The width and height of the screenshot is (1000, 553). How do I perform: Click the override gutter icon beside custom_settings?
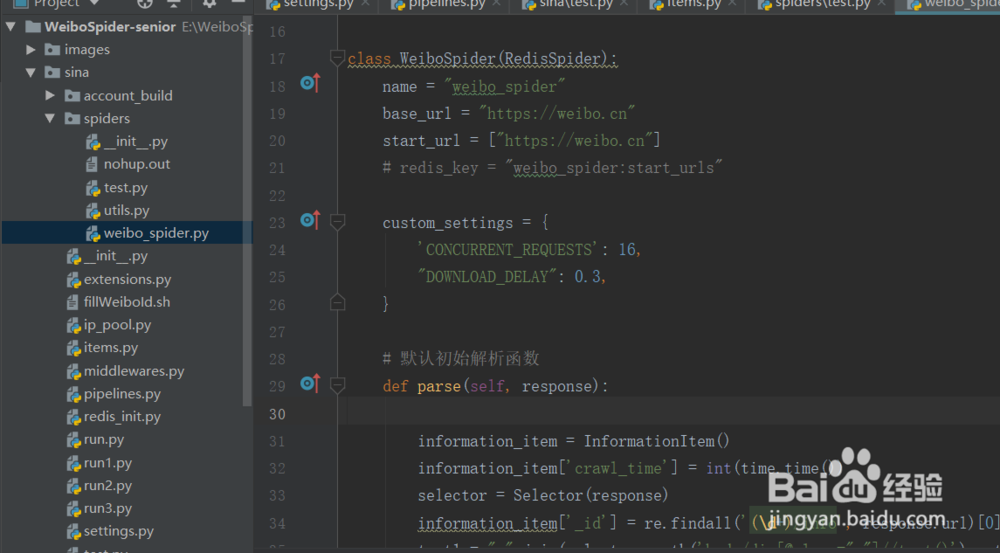pyautogui.click(x=310, y=220)
